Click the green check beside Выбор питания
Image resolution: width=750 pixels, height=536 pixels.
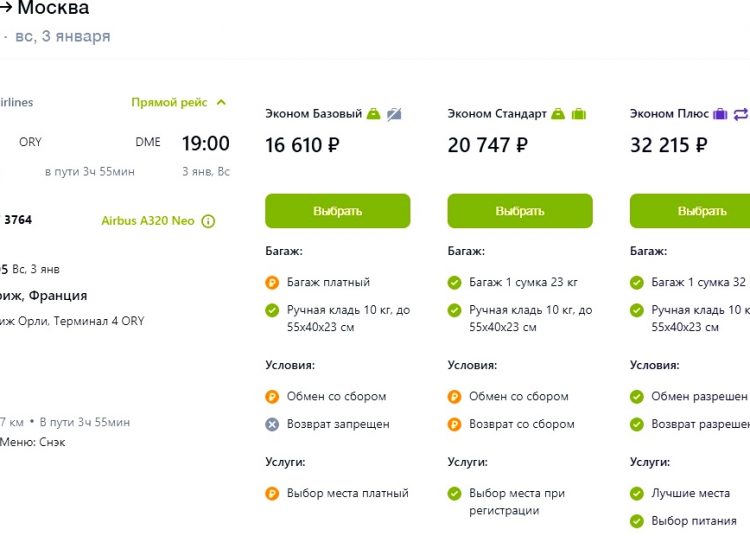point(637,521)
